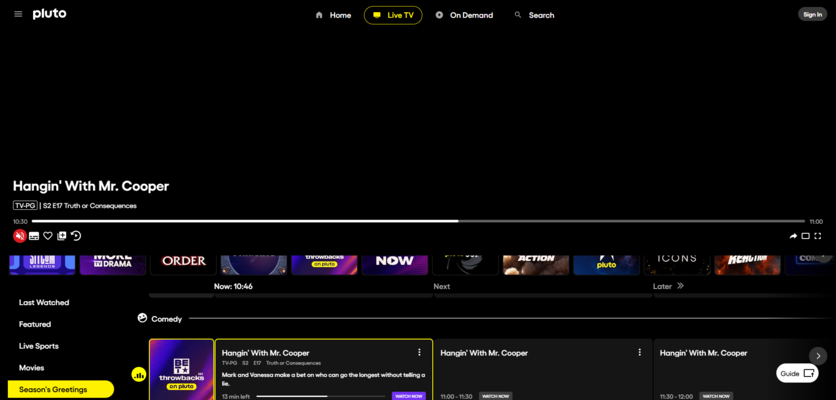The width and height of the screenshot is (836, 400).
Task: Favorite this channel with the heart icon
Action: (48, 236)
